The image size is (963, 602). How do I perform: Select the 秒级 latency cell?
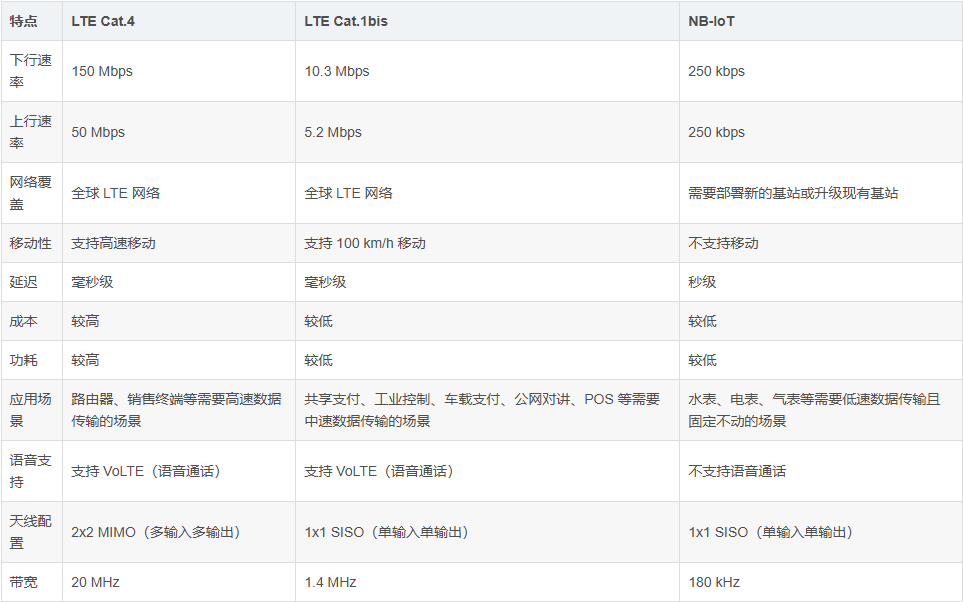coord(702,282)
